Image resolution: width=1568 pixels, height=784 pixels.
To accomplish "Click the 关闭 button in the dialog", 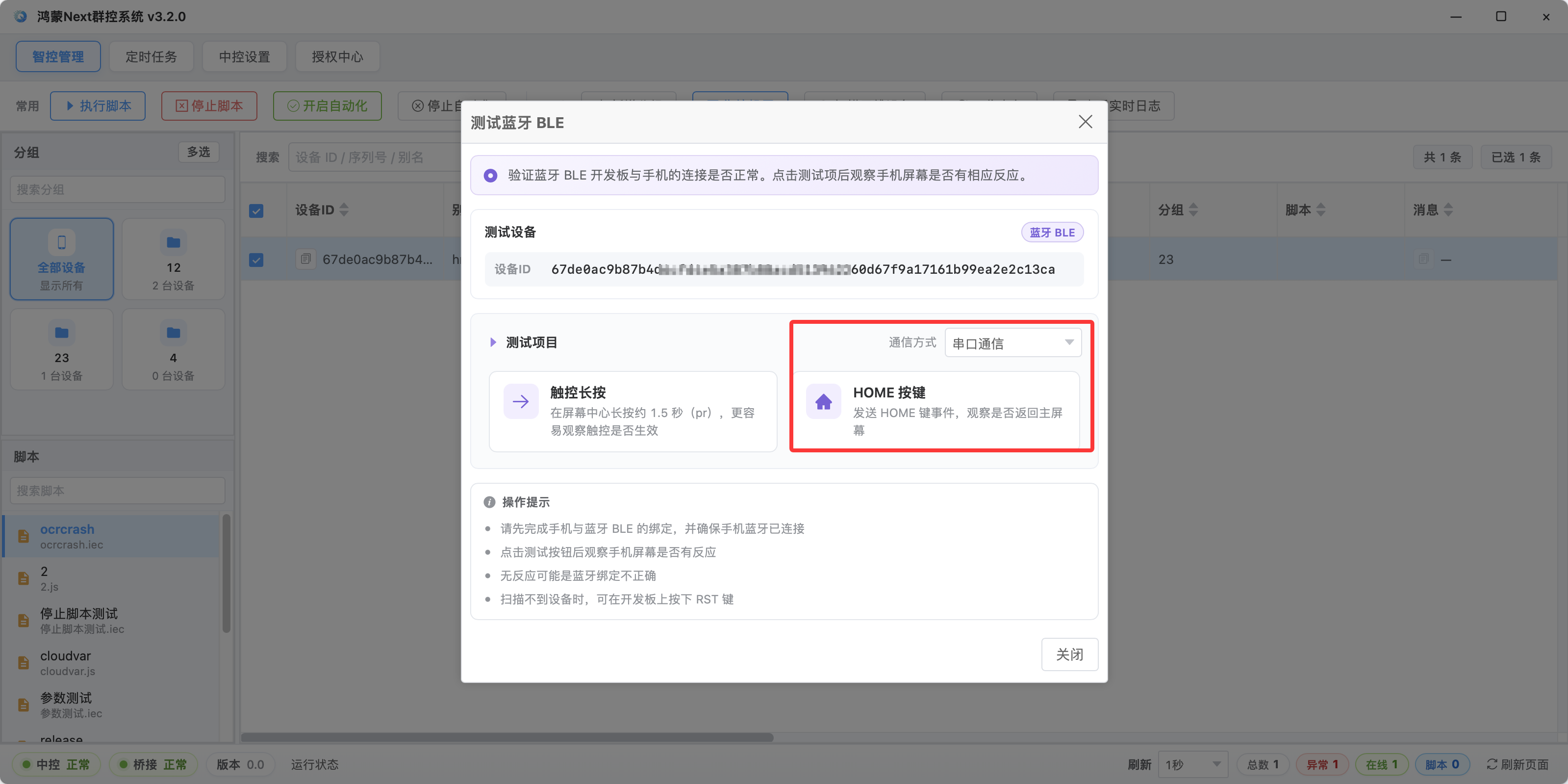I will click(1069, 654).
